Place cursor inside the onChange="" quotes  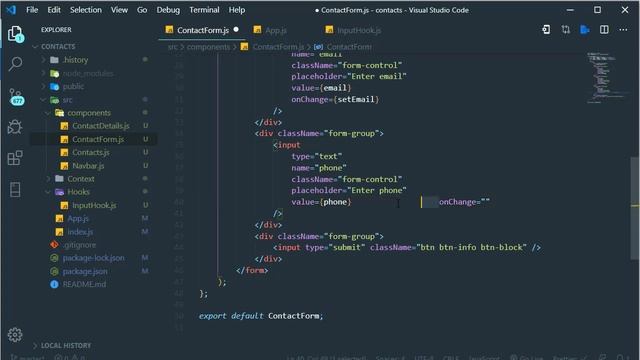485,202
